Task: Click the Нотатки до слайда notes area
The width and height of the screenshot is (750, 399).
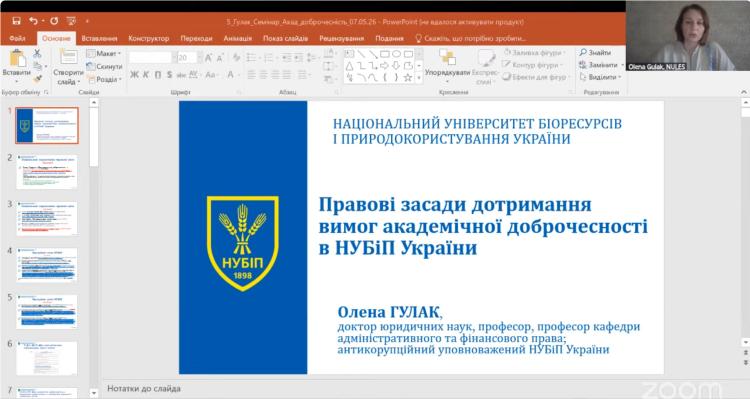Action: [143, 388]
